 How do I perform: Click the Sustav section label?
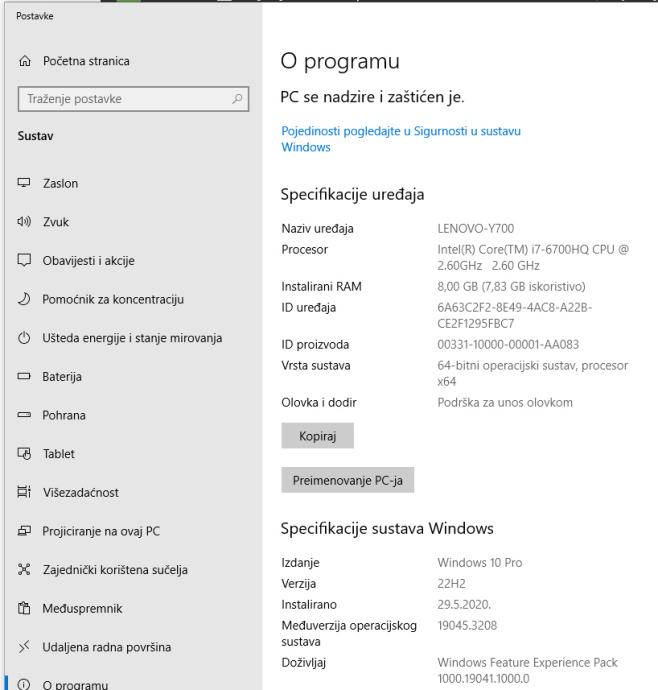pyautogui.click(x=35, y=136)
